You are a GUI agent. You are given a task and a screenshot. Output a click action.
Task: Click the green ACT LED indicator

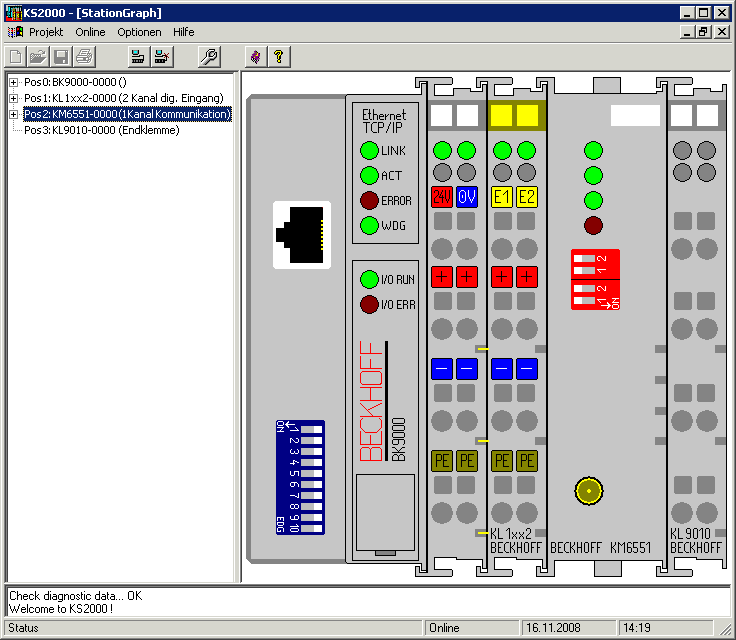point(369,176)
